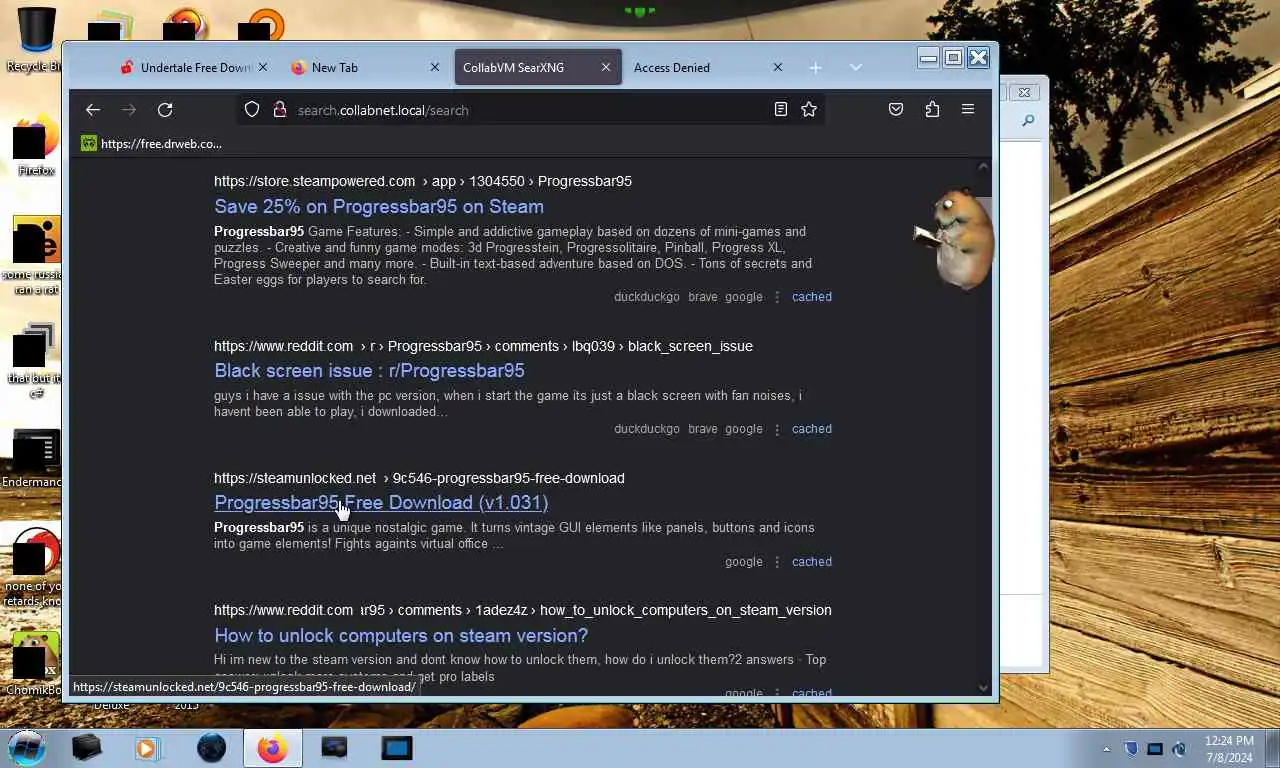Open cached copy of Steam result

pos(812,297)
